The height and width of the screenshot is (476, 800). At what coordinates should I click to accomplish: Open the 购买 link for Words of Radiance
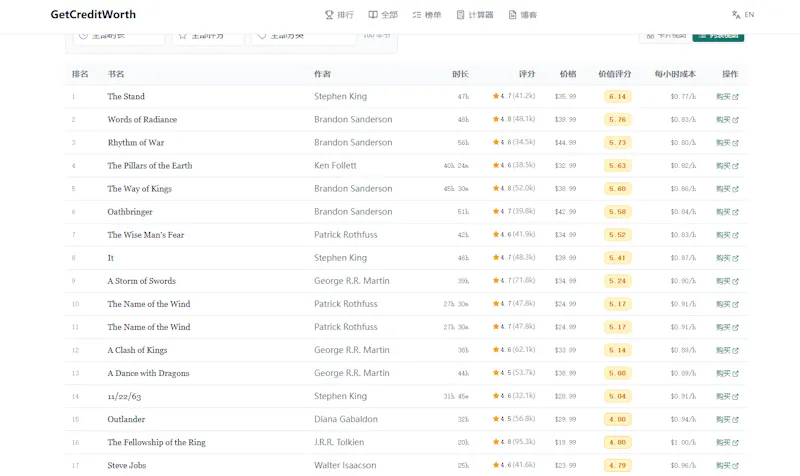[x=727, y=119]
